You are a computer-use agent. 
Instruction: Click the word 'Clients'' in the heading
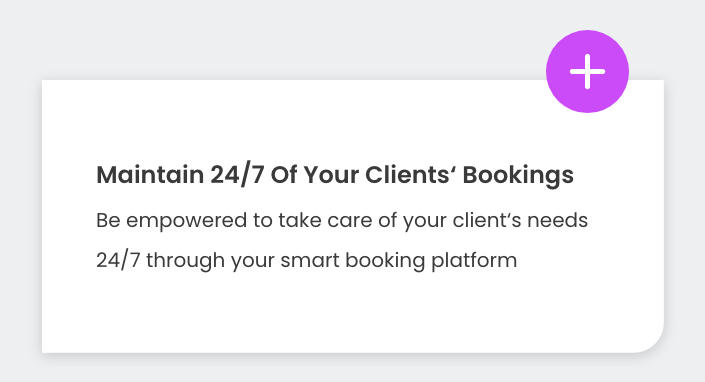tap(411, 174)
